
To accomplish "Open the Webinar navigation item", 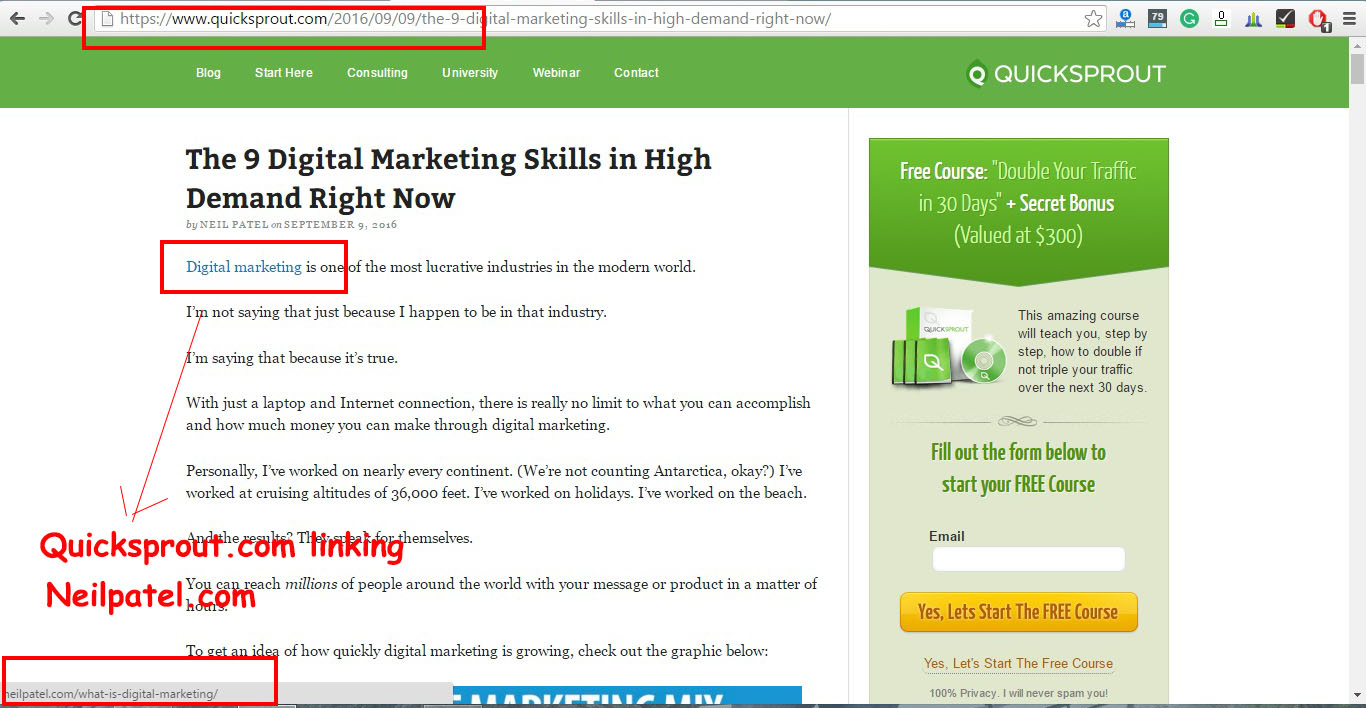I will tap(556, 73).
